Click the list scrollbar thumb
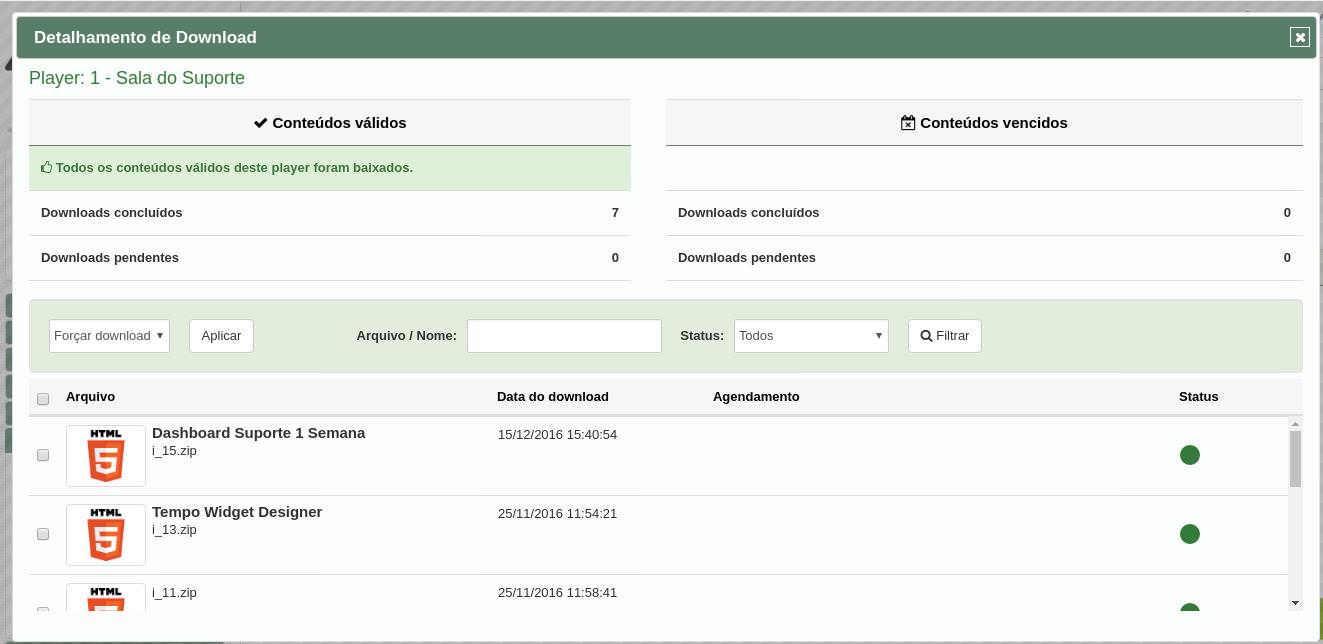The image size is (1323, 644). point(1295,458)
